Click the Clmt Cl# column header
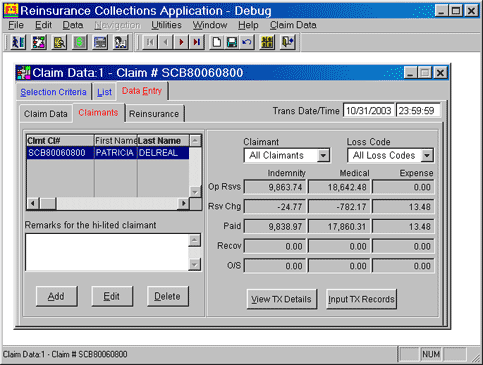 point(60,141)
